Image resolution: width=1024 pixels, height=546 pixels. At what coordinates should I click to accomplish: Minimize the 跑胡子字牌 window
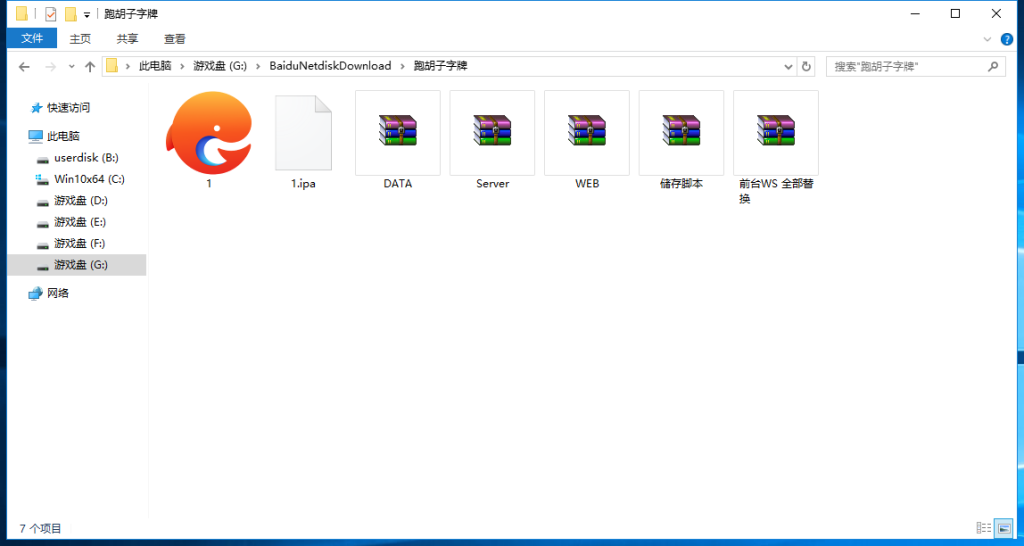[x=915, y=14]
